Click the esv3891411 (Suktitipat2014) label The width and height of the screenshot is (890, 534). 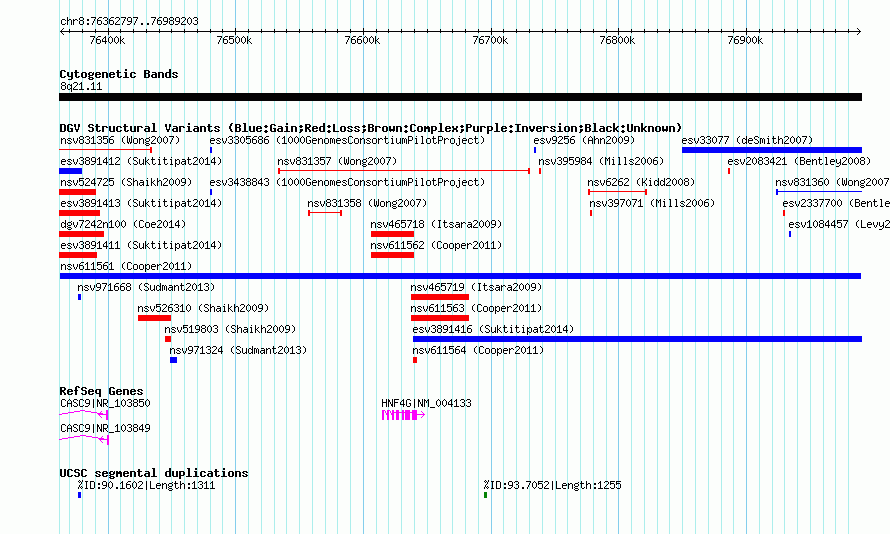click(141, 245)
